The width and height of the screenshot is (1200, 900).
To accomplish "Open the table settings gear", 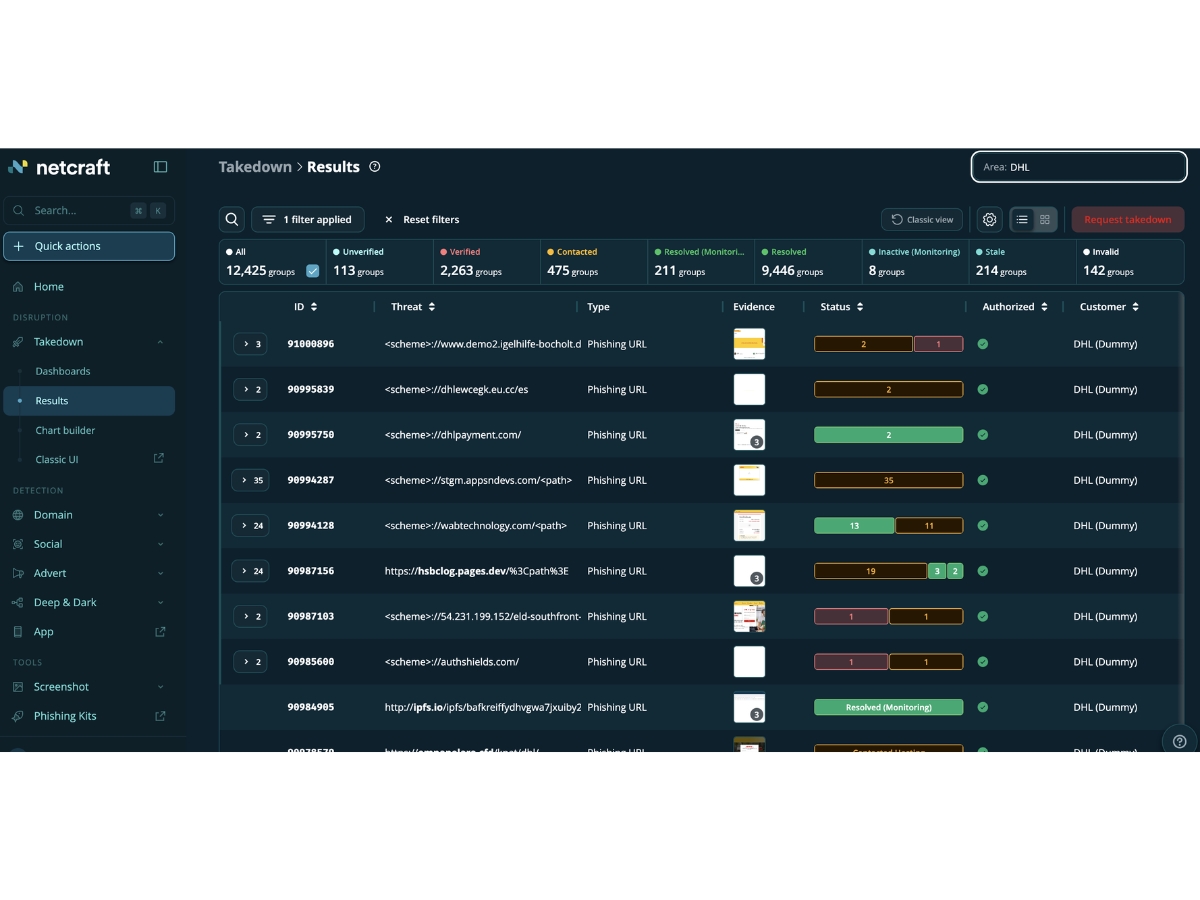I will [x=990, y=220].
